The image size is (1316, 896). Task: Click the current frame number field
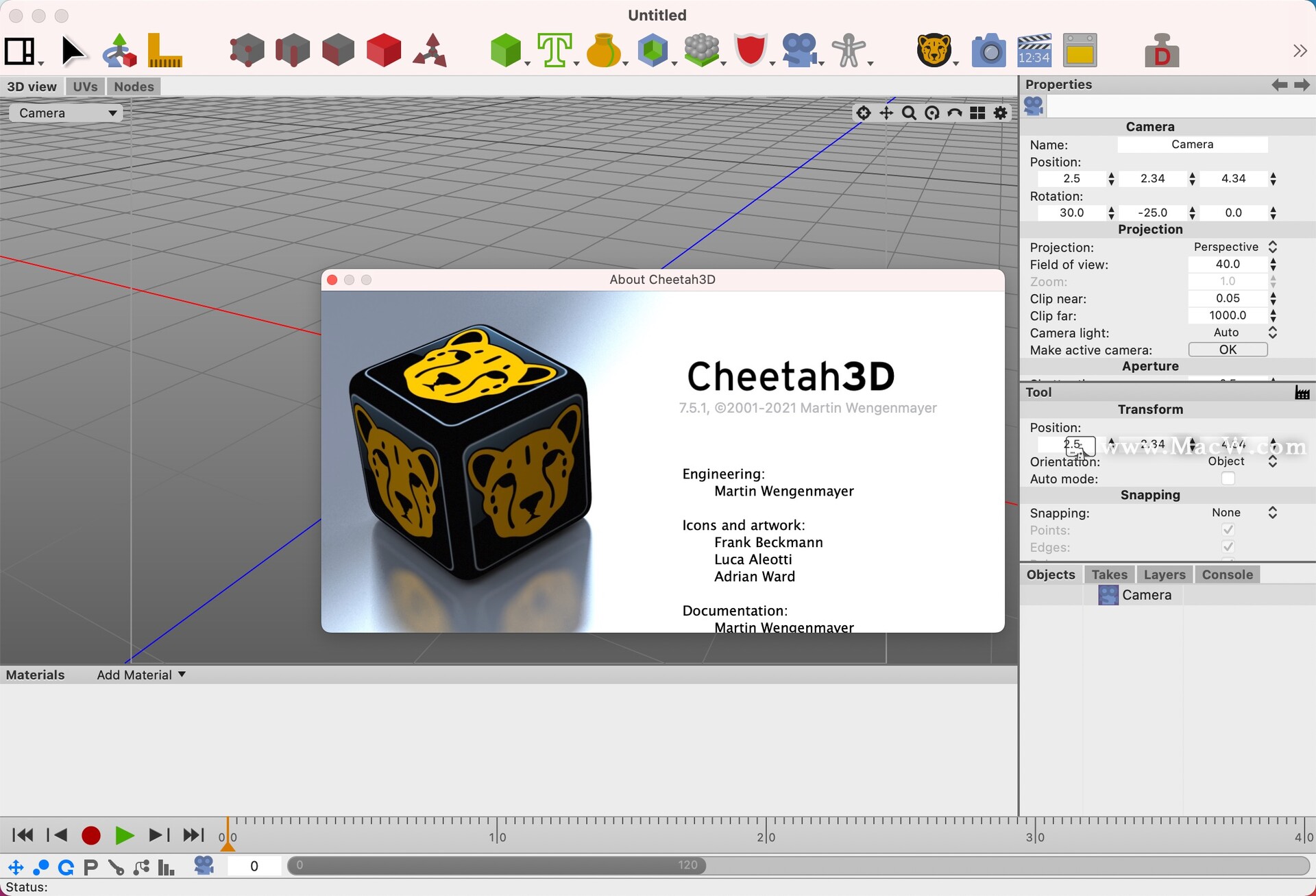(254, 866)
